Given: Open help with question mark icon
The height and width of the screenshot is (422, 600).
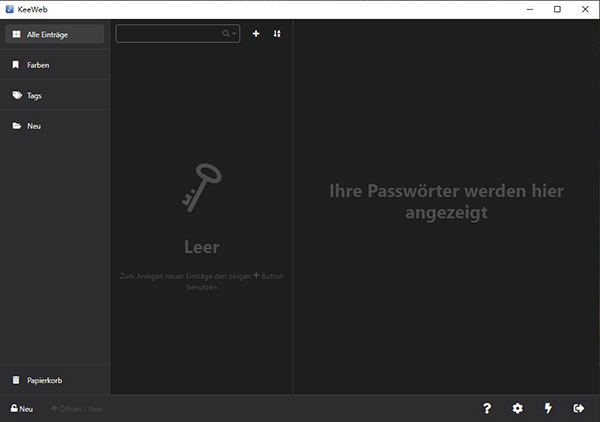Looking at the screenshot, I should (487, 408).
